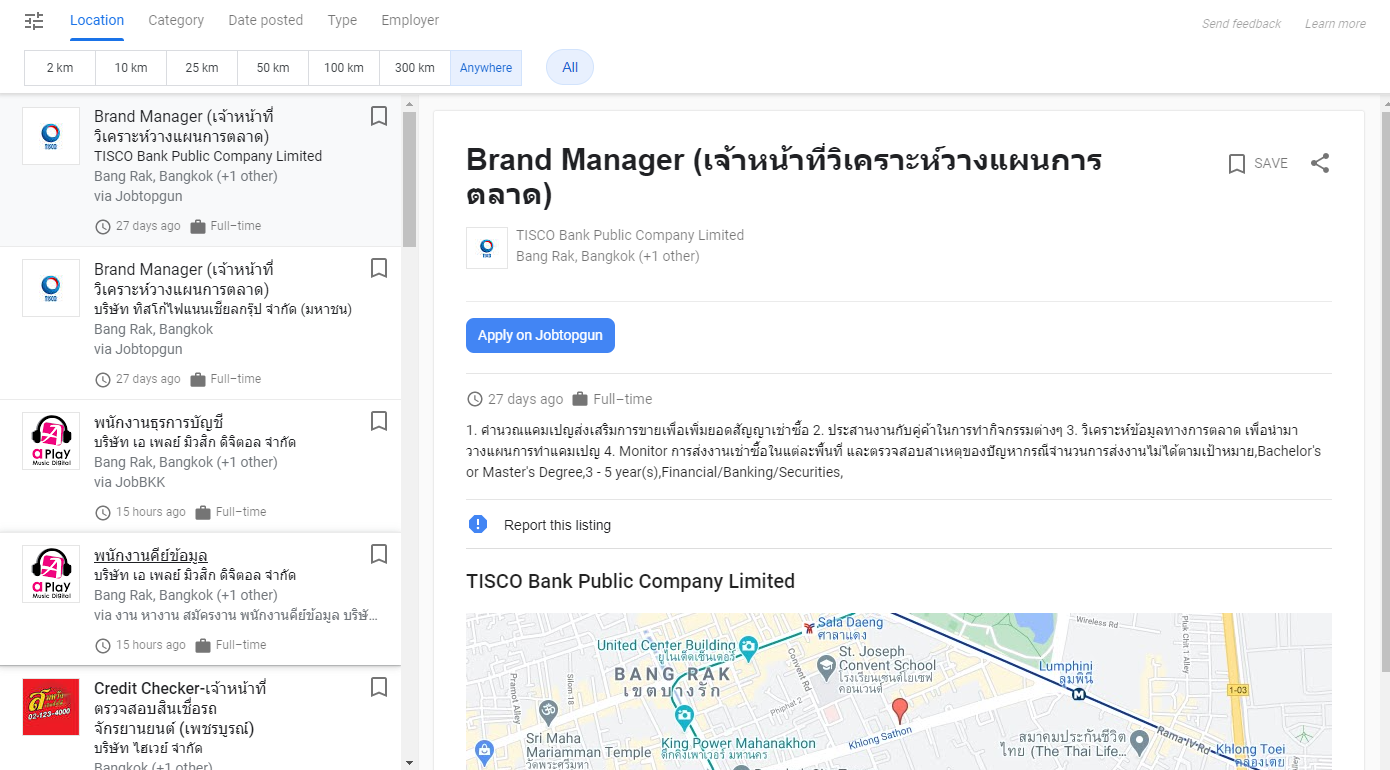Click the 27 days ago clock icon in details
This screenshot has width=1390, height=770.
point(475,399)
